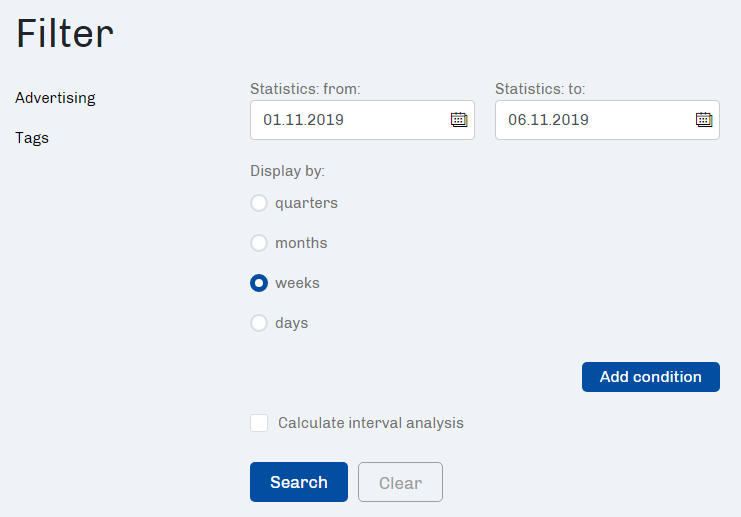Open the calendar picker for Statistics from
741x517 pixels.
(x=459, y=120)
